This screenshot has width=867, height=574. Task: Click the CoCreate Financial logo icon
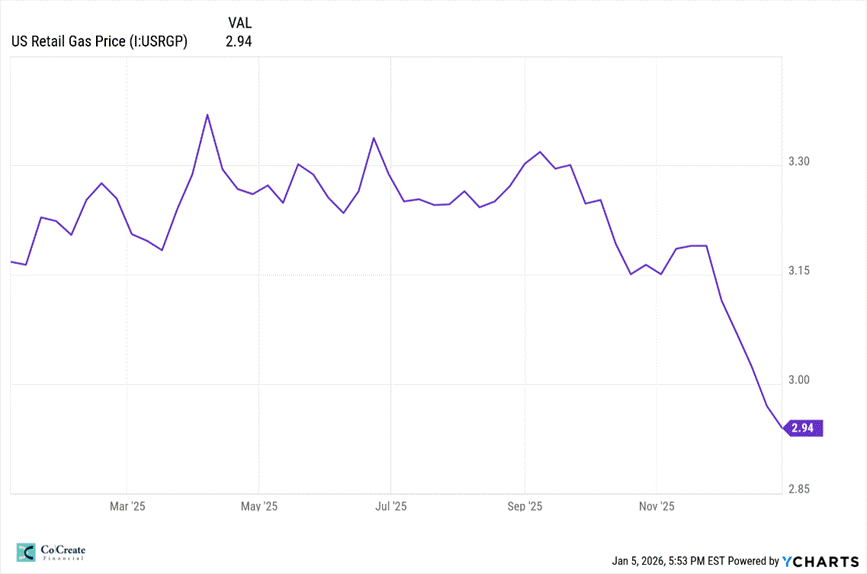coord(26,552)
